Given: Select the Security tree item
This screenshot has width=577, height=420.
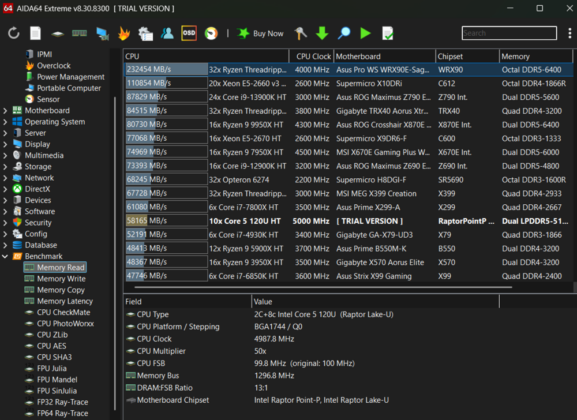Looking at the screenshot, I should 32,223.
